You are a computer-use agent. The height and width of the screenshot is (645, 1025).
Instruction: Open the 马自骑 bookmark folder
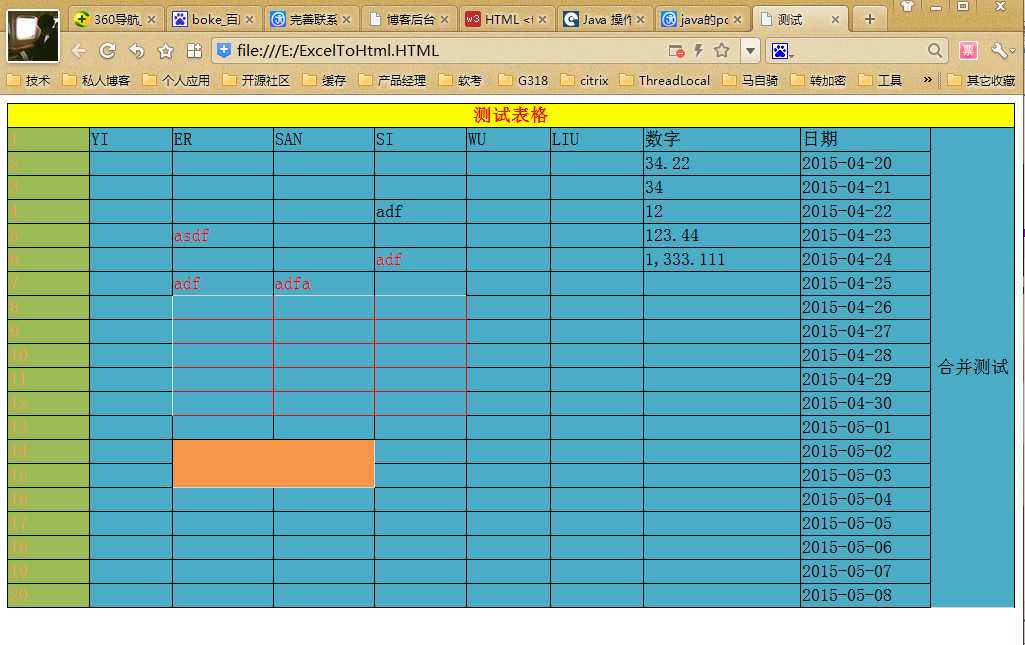[x=751, y=80]
